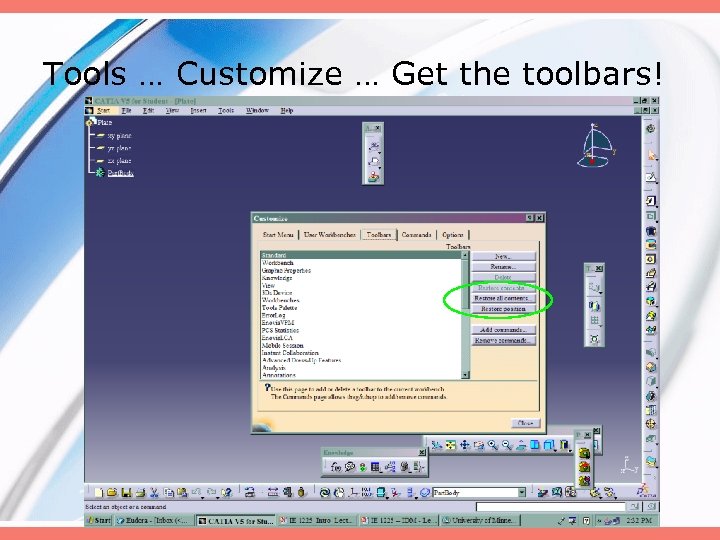Open the Undo history dropdown arrow

pos(202,497)
